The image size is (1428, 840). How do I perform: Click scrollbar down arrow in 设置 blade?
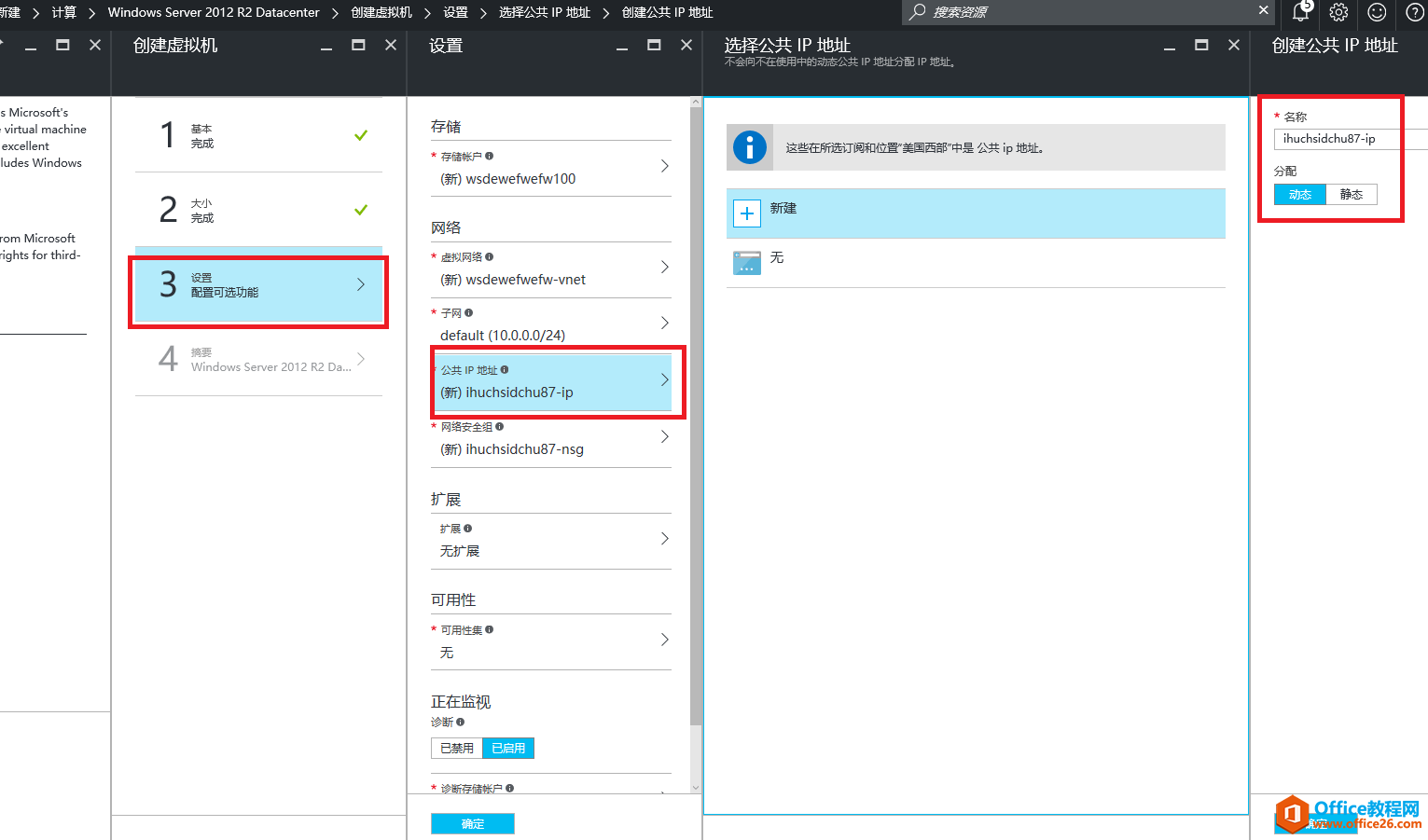pos(695,788)
